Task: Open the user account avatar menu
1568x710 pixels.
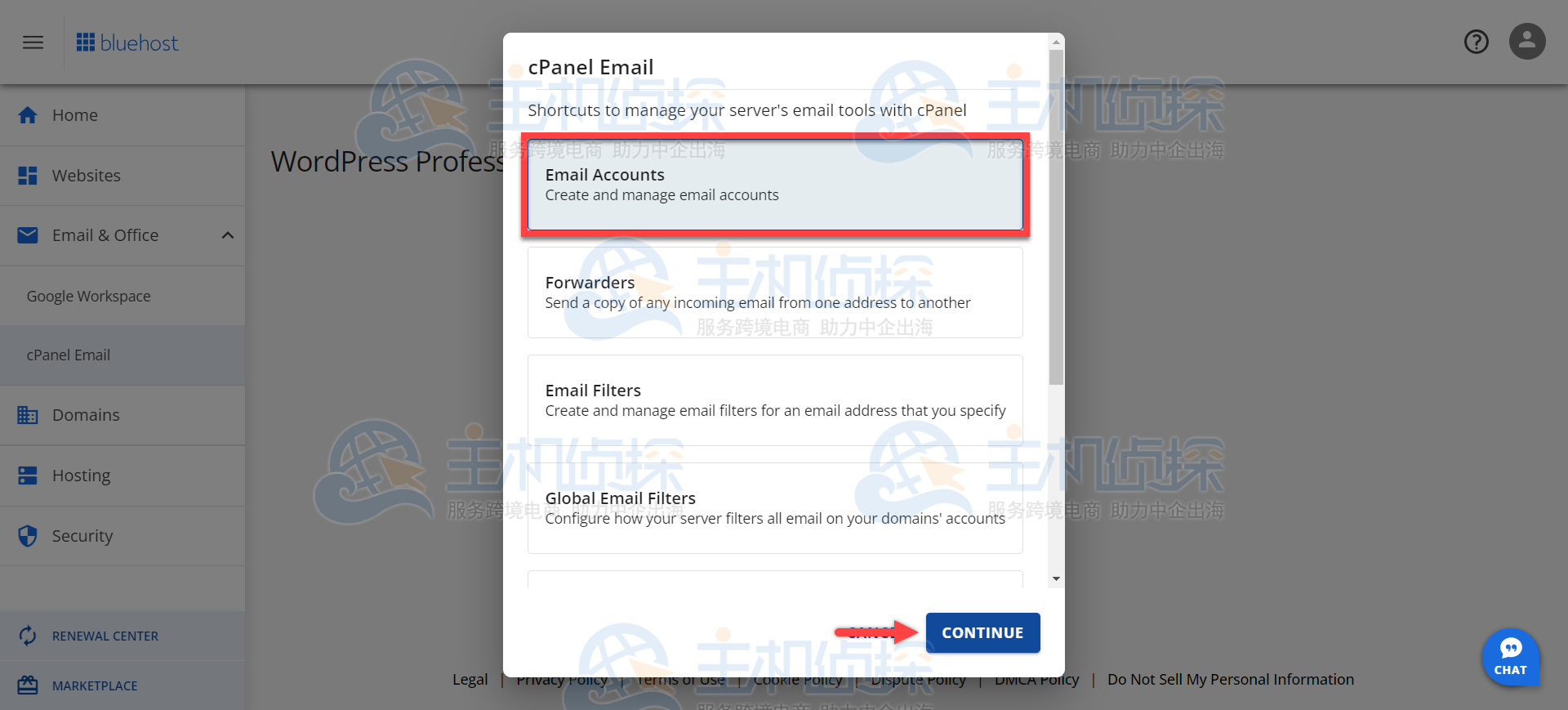Action: pos(1527,41)
